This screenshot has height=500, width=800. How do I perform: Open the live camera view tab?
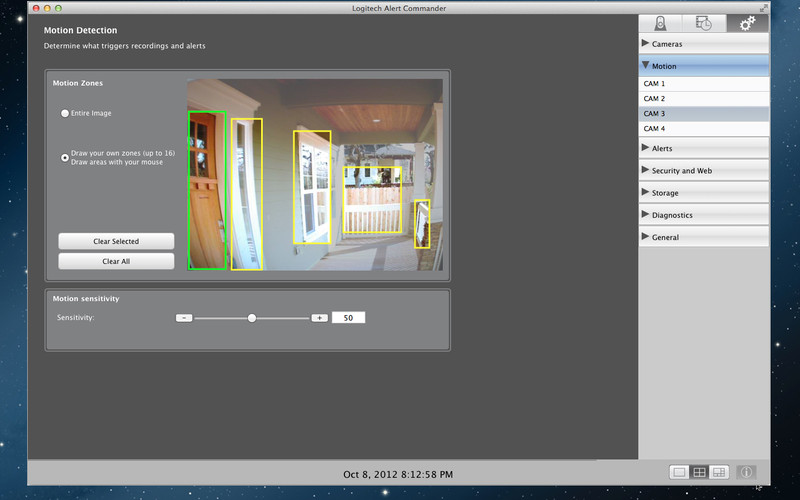click(660, 24)
